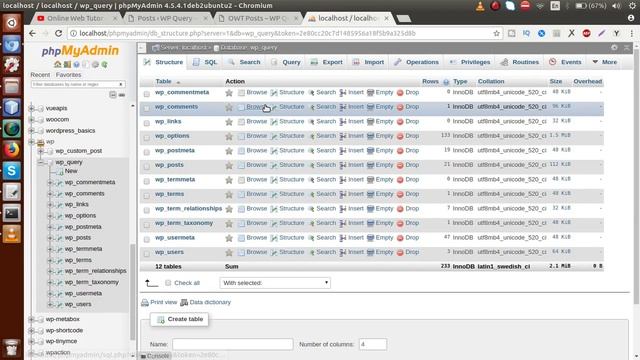Click the database filter input field
The height and width of the screenshot is (360, 640).
(x=78, y=84)
